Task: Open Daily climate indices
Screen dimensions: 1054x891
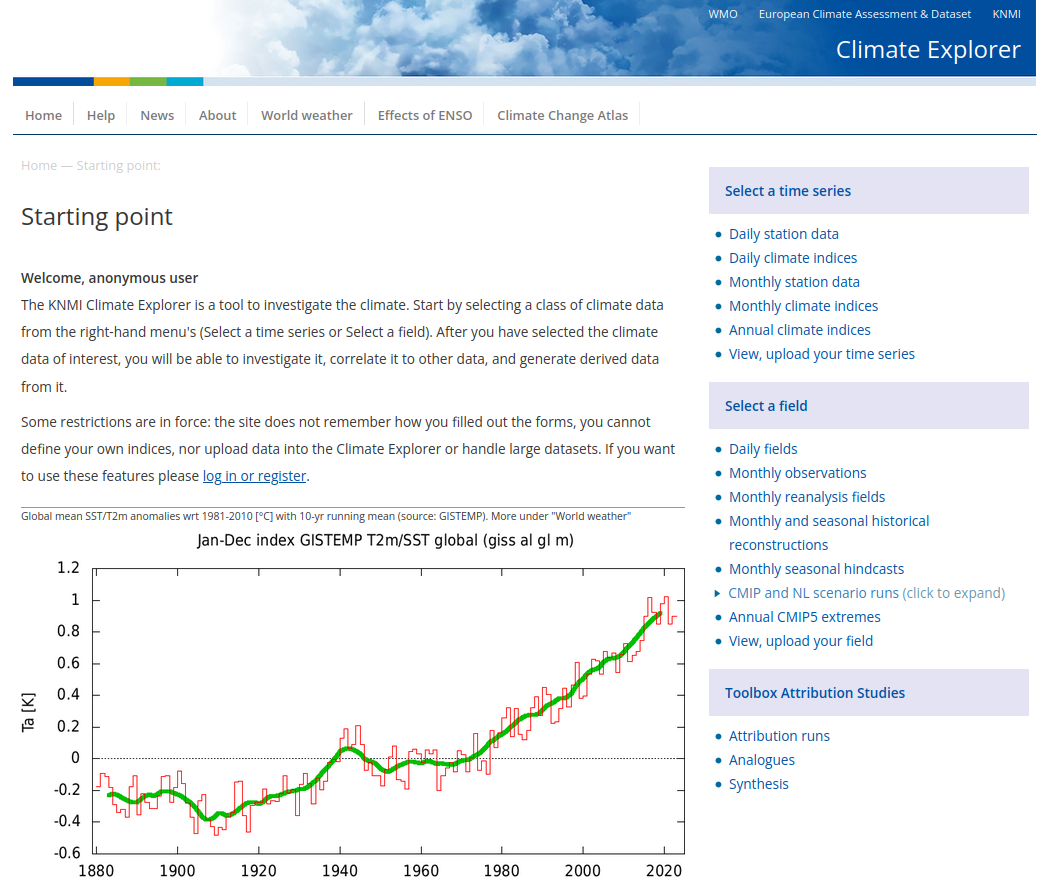Action: click(x=793, y=258)
